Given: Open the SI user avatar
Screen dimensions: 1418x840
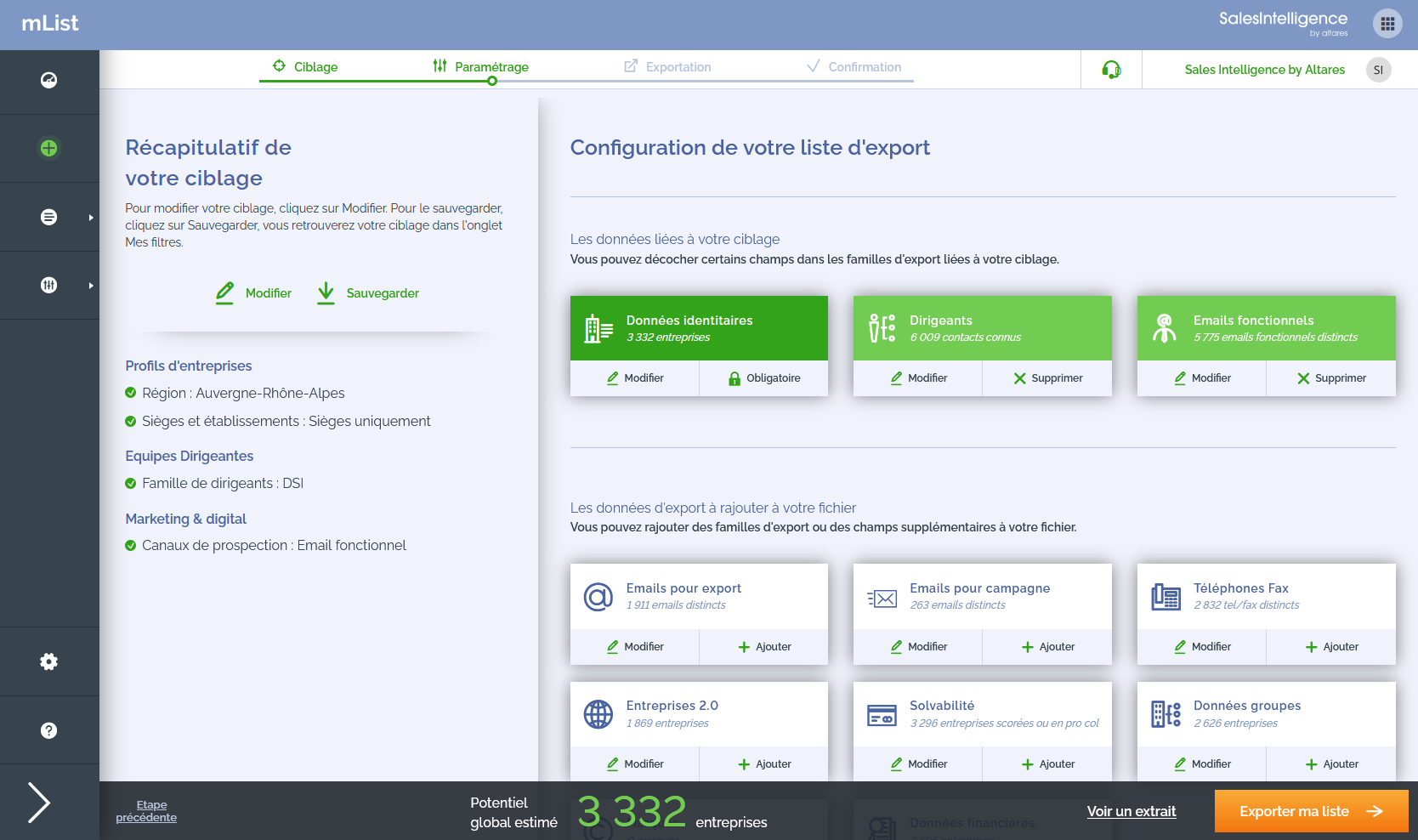Looking at the screenshot, I should (1378, 70).
